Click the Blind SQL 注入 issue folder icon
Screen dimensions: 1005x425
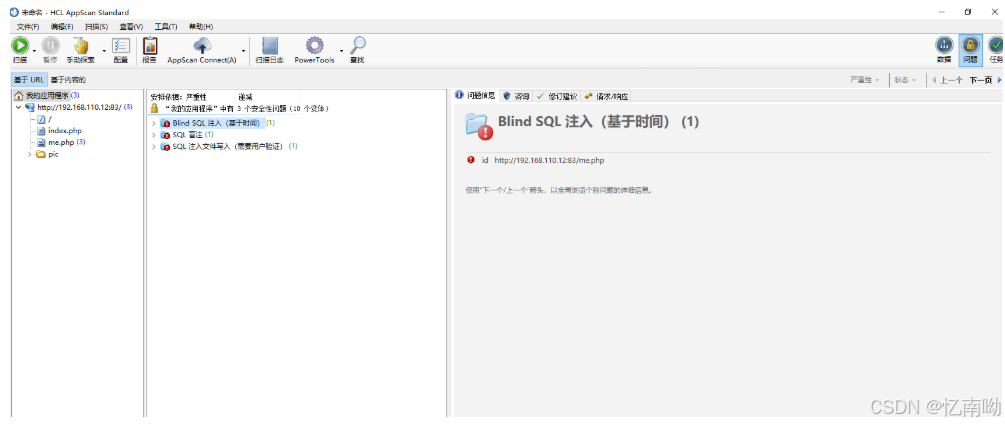(x=165, y=123)
